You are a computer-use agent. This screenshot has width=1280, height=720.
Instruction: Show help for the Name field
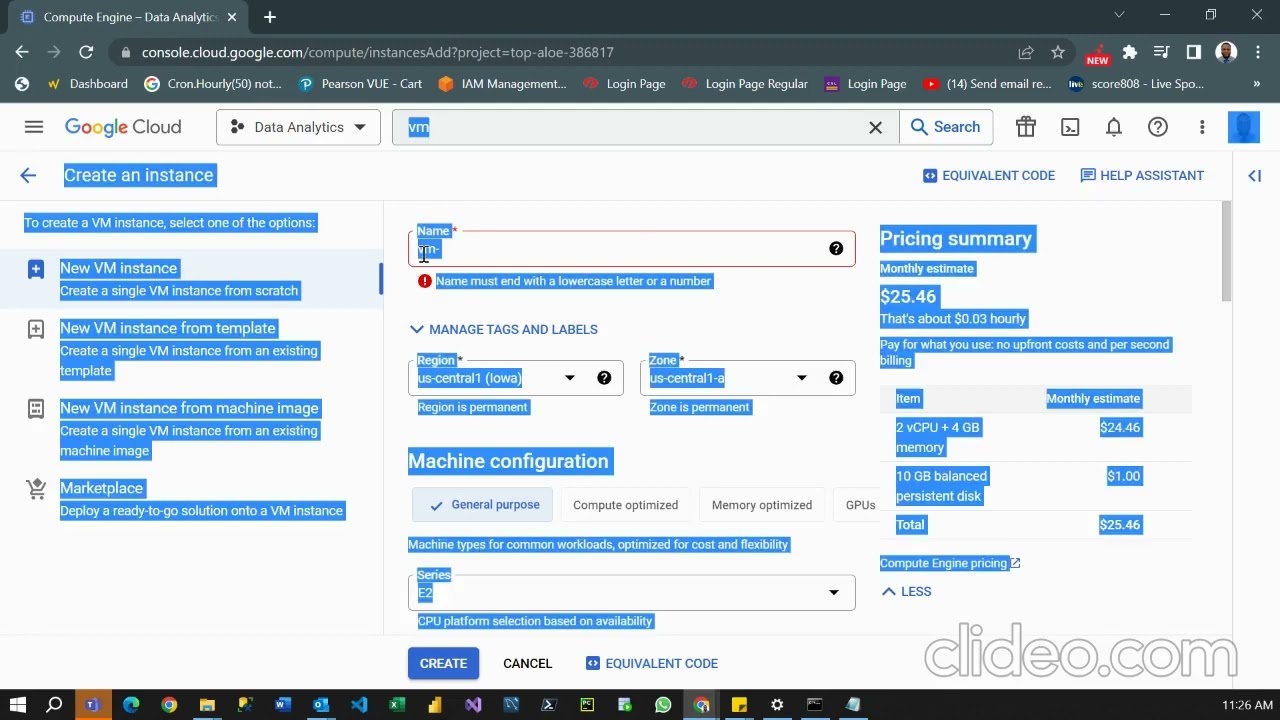pyautogui.click(x=836, y=249)
